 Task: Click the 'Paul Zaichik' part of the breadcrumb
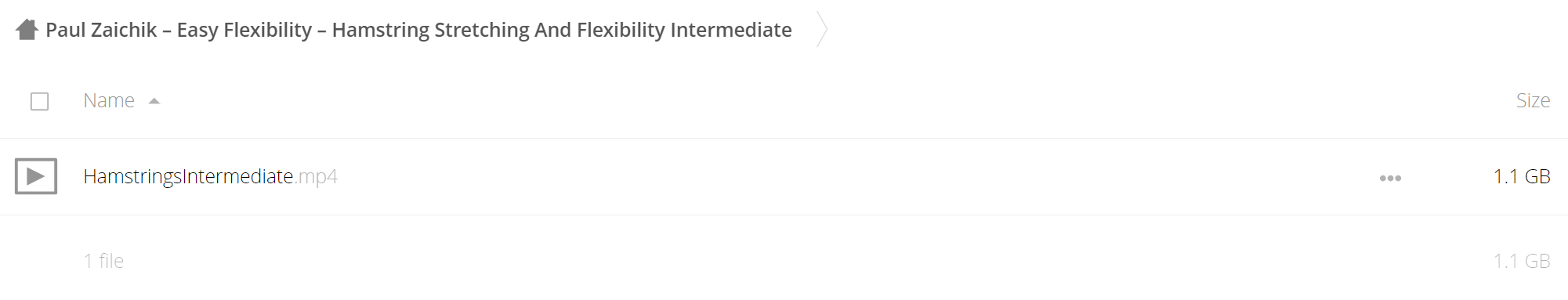click(101, 30)
